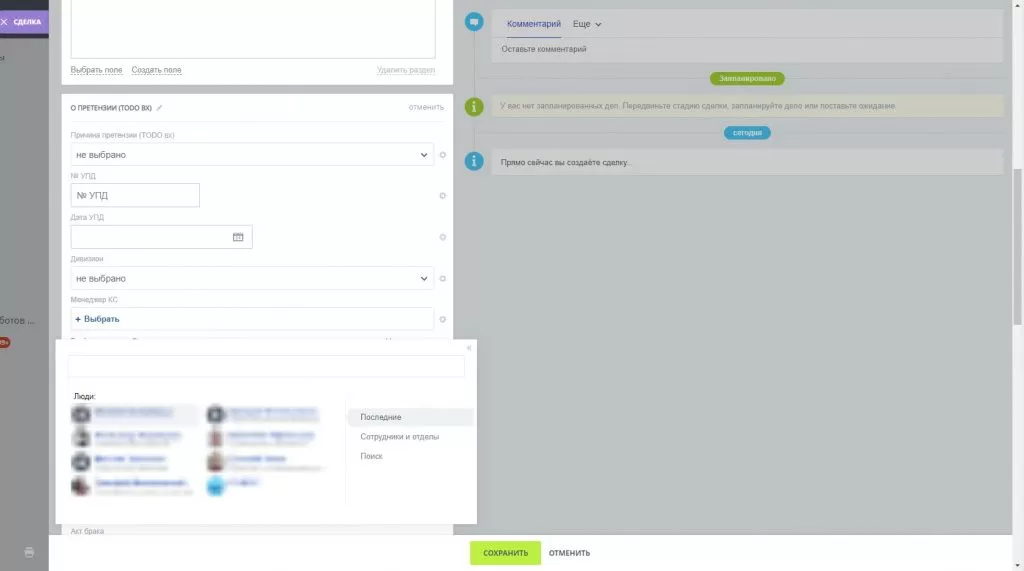Screen dimensions: 1024x571
Task: Click the comment bubble icon in timeline
Action: 475,22
